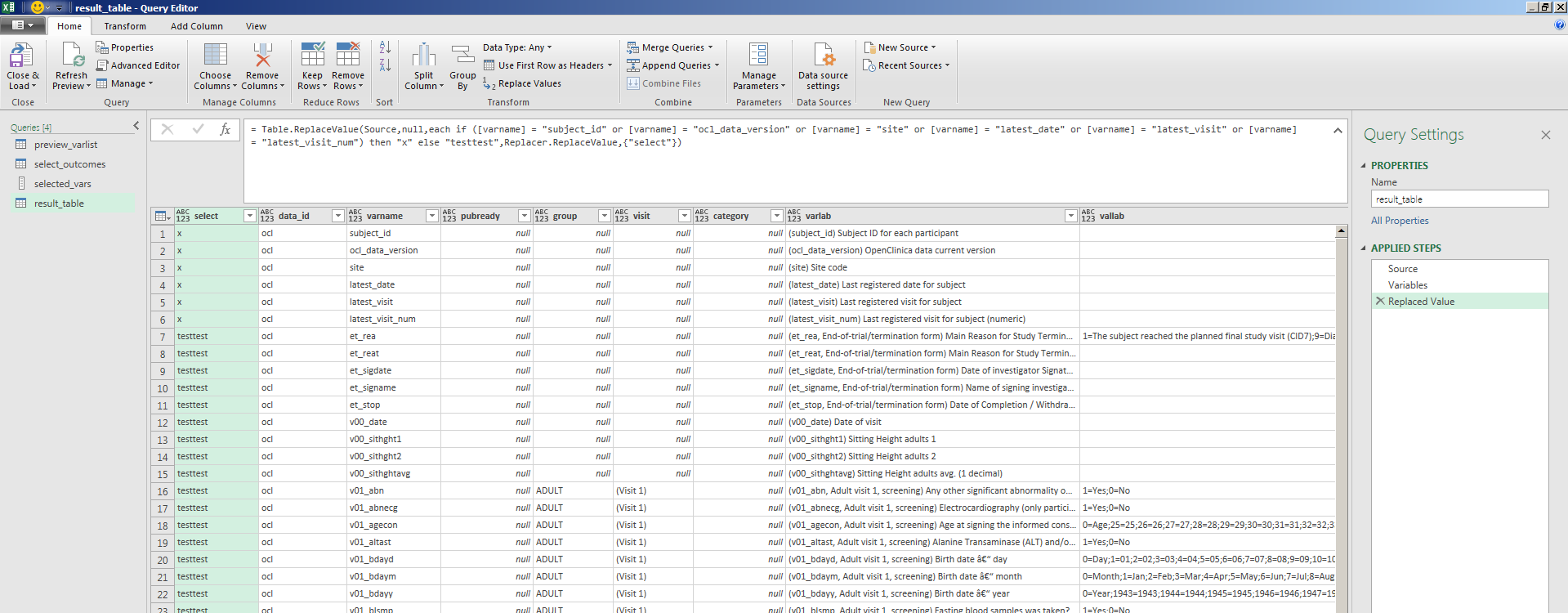Click the Choose Columns icon
The height and width of the screenshot is (613, 1568).
[x=216, y=56]
